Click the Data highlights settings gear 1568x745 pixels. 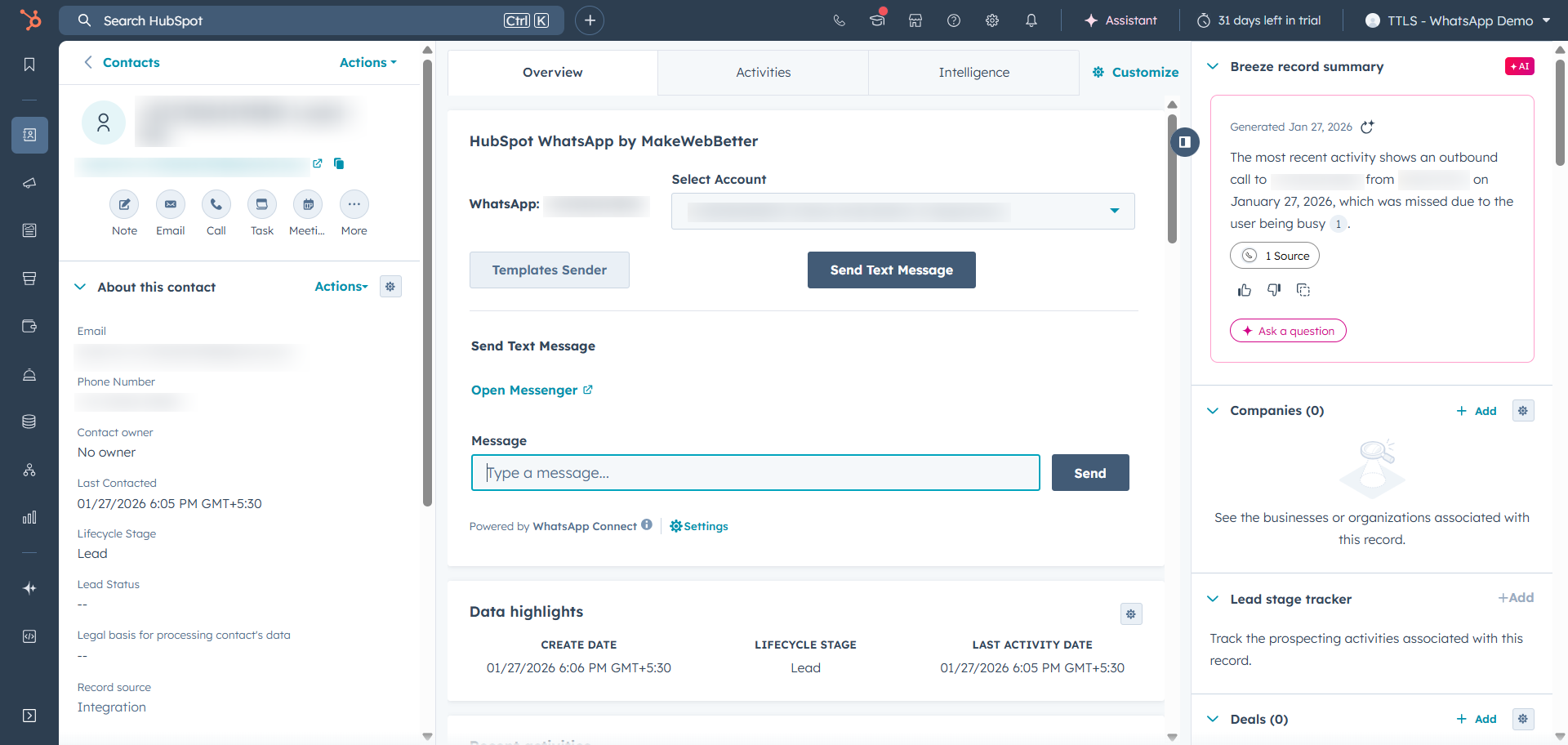point(1130,614)
